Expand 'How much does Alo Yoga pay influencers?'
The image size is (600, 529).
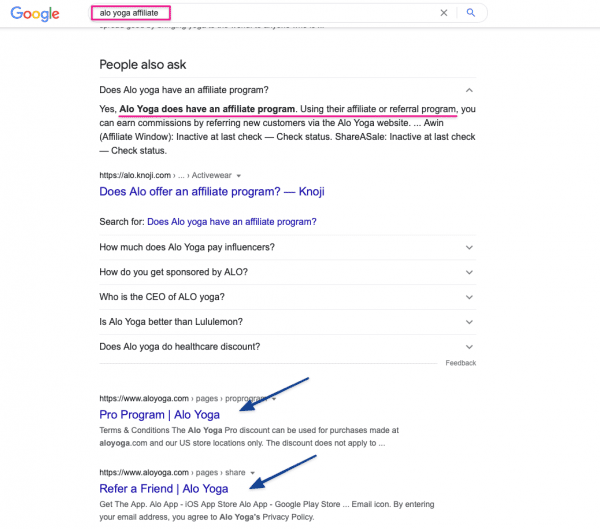(287, 247)
